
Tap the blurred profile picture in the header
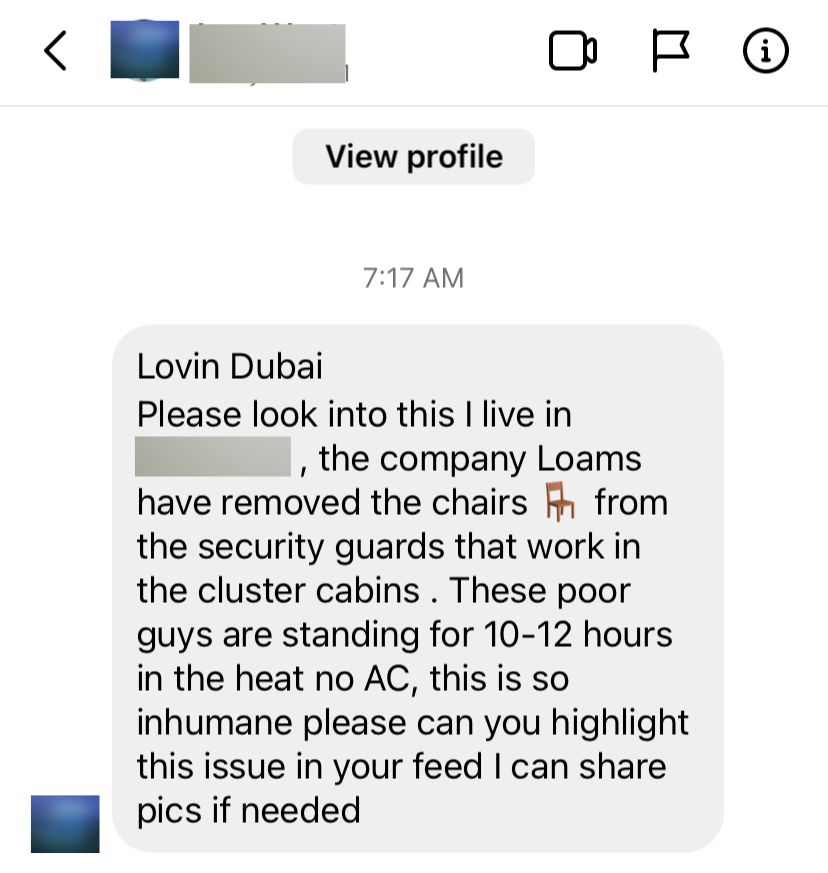145,50
